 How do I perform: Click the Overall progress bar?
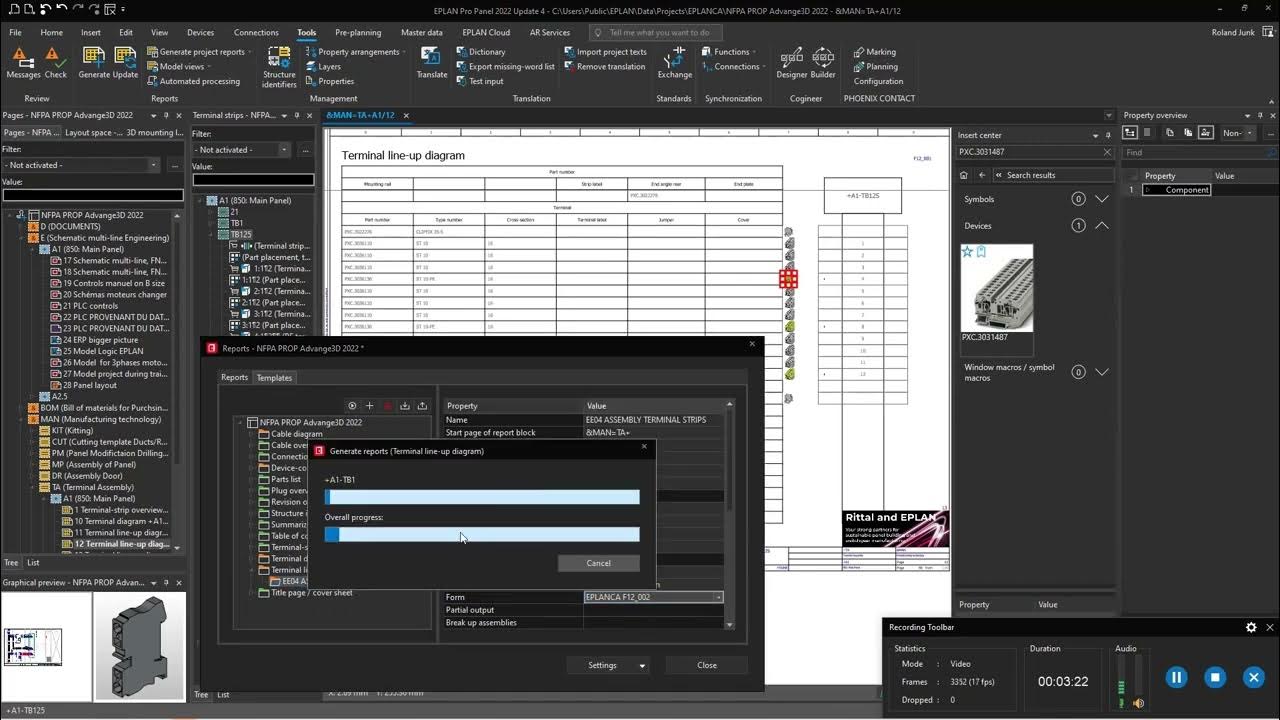[x=482, y=535]
